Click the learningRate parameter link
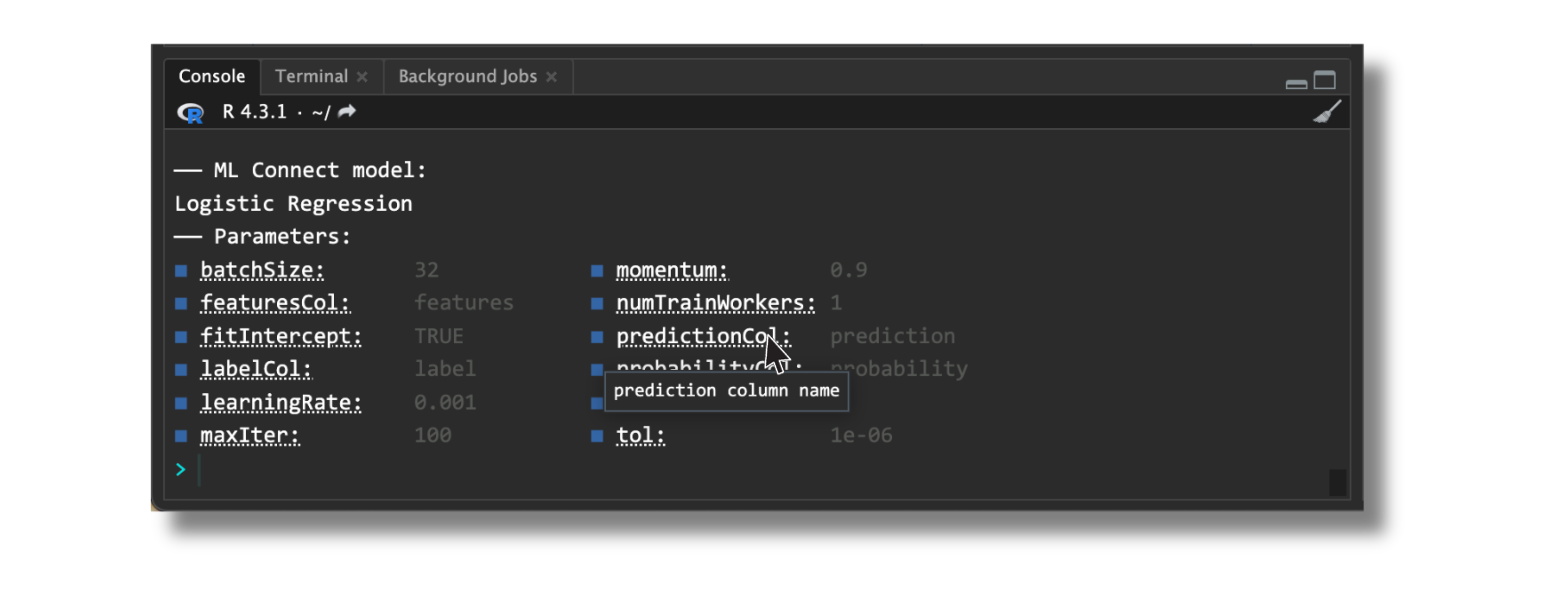Image resolution: width=1556 pixels, height=600 pixels. [281, 403]
